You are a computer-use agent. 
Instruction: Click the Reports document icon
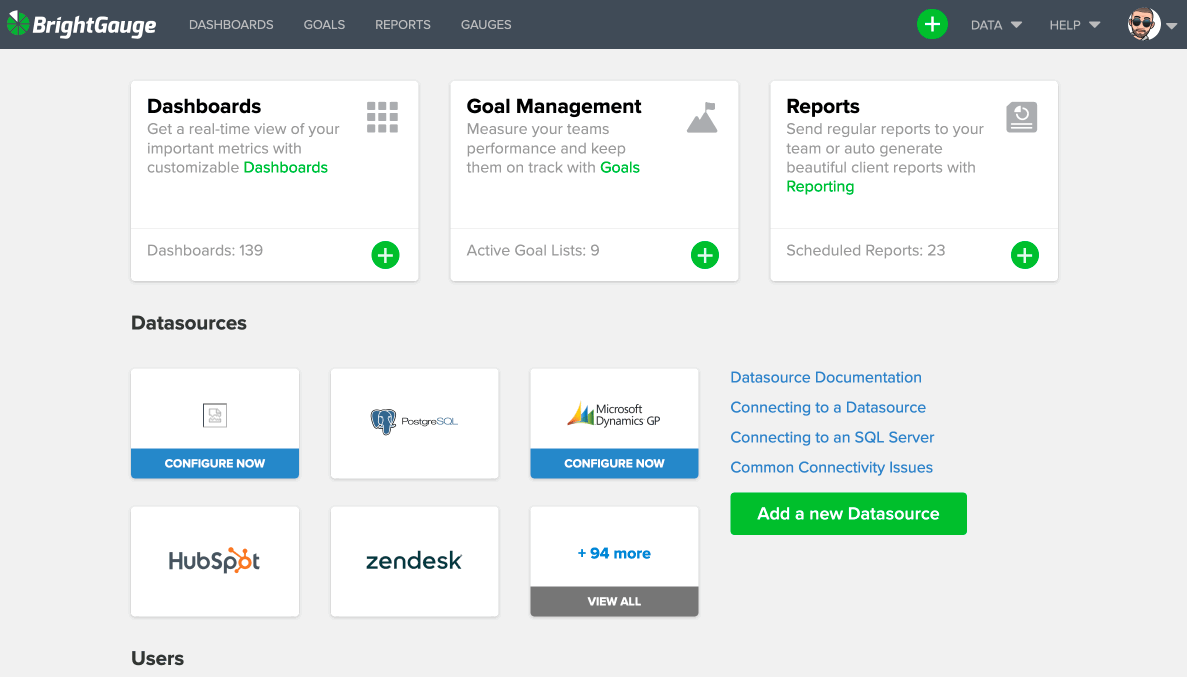click(x=1021, y=117)
